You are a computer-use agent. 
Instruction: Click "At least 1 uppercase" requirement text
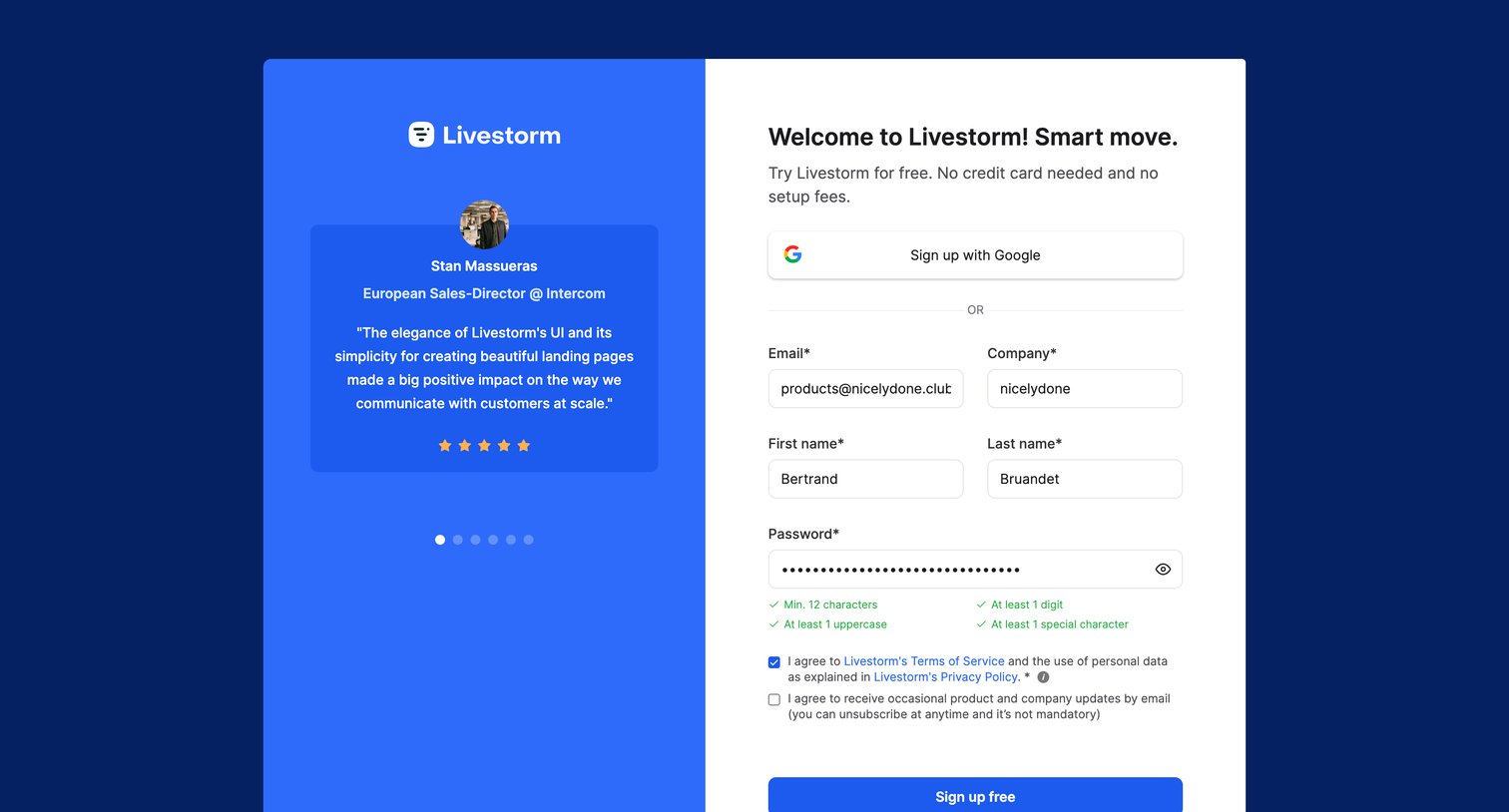pos(835,624)
